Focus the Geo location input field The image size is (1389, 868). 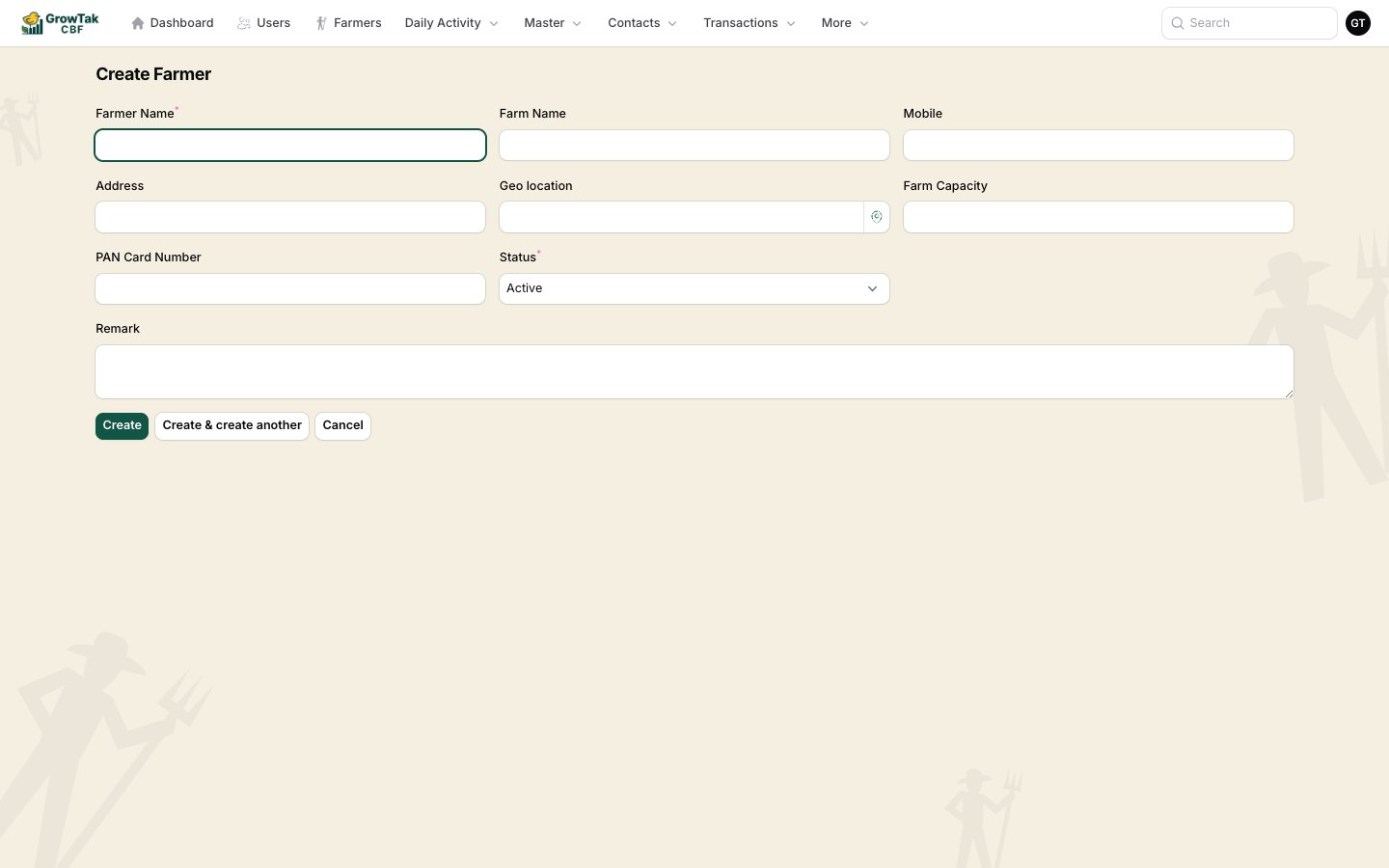[x=681, y=217]
